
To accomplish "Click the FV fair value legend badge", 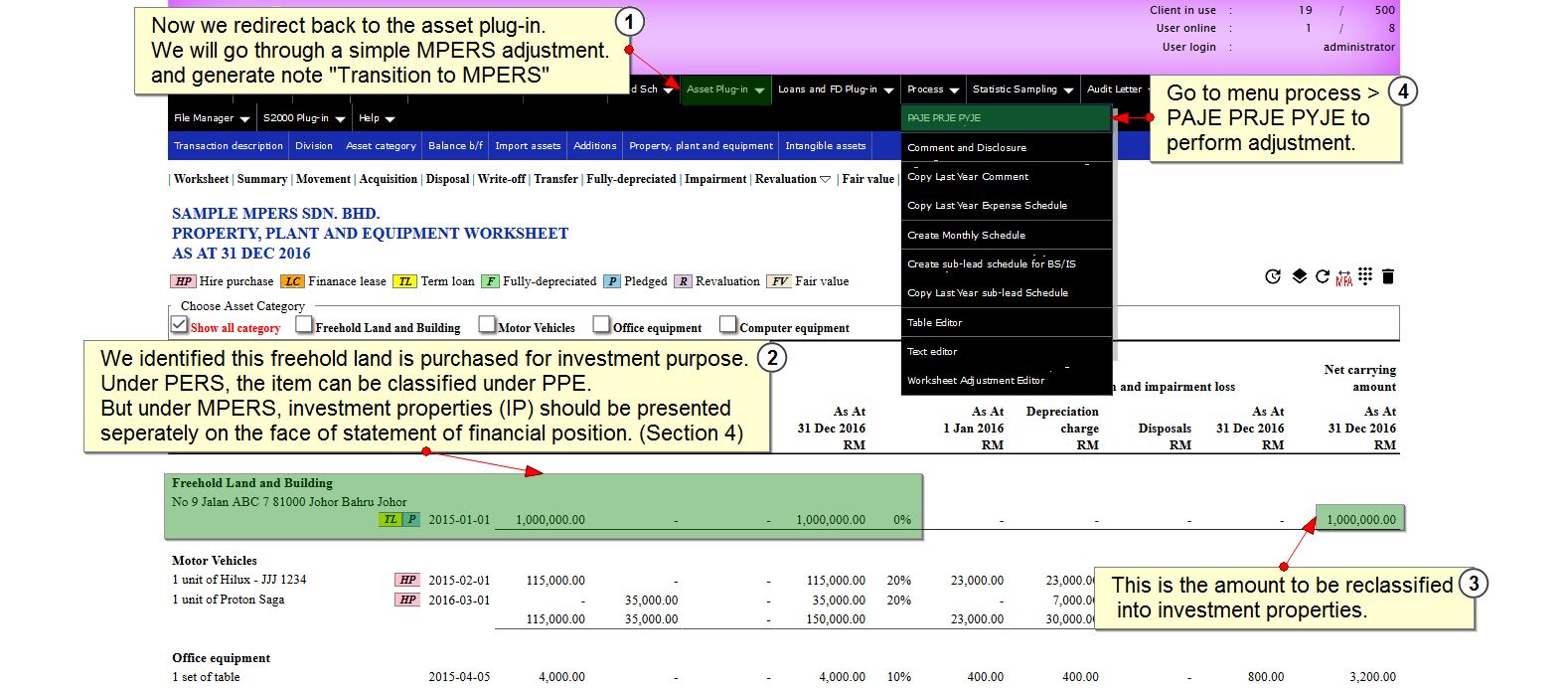I will pos(780,281).
